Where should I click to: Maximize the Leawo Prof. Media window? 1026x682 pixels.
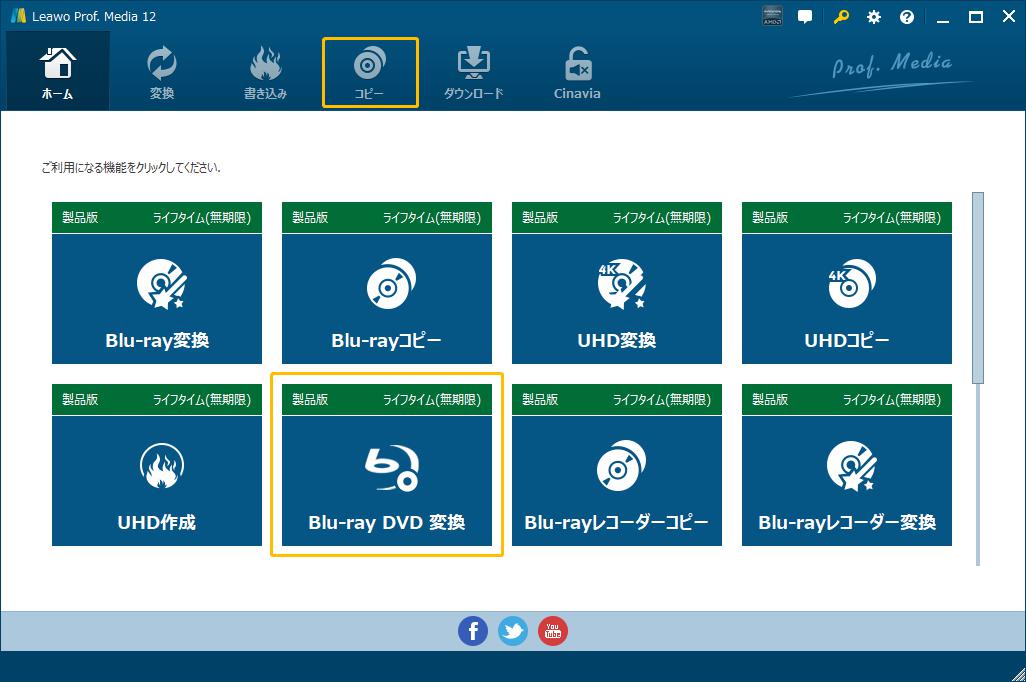point(976,17)
